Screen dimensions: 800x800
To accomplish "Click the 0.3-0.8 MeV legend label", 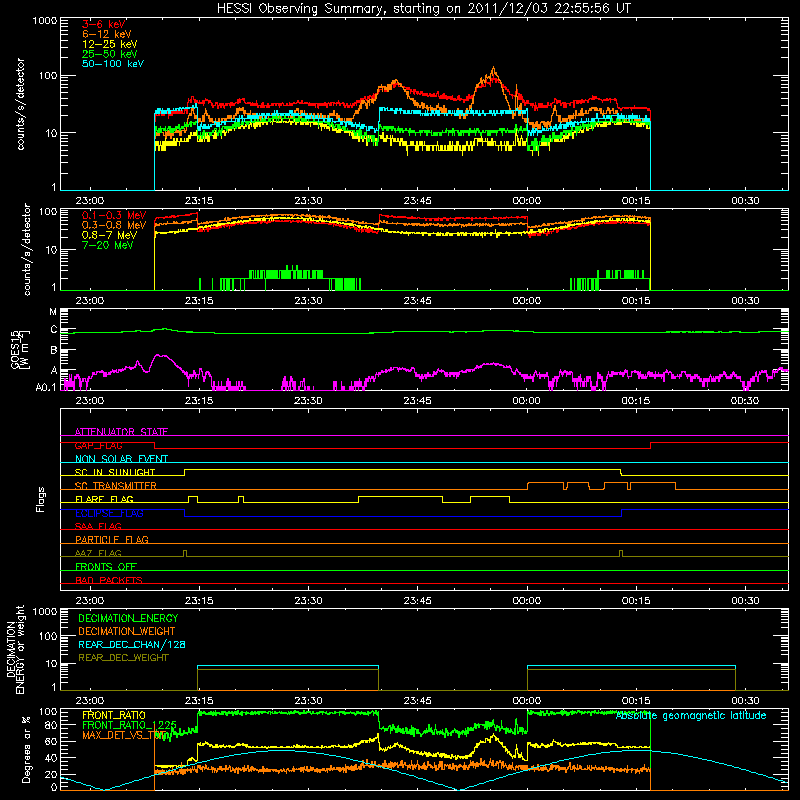I will (114, 225).
